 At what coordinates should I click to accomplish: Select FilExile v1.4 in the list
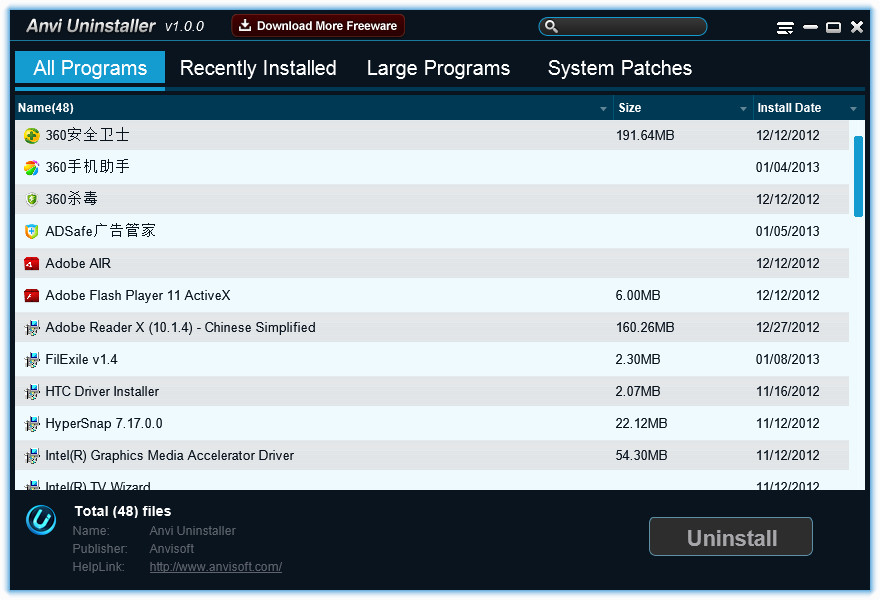[81, 359]
